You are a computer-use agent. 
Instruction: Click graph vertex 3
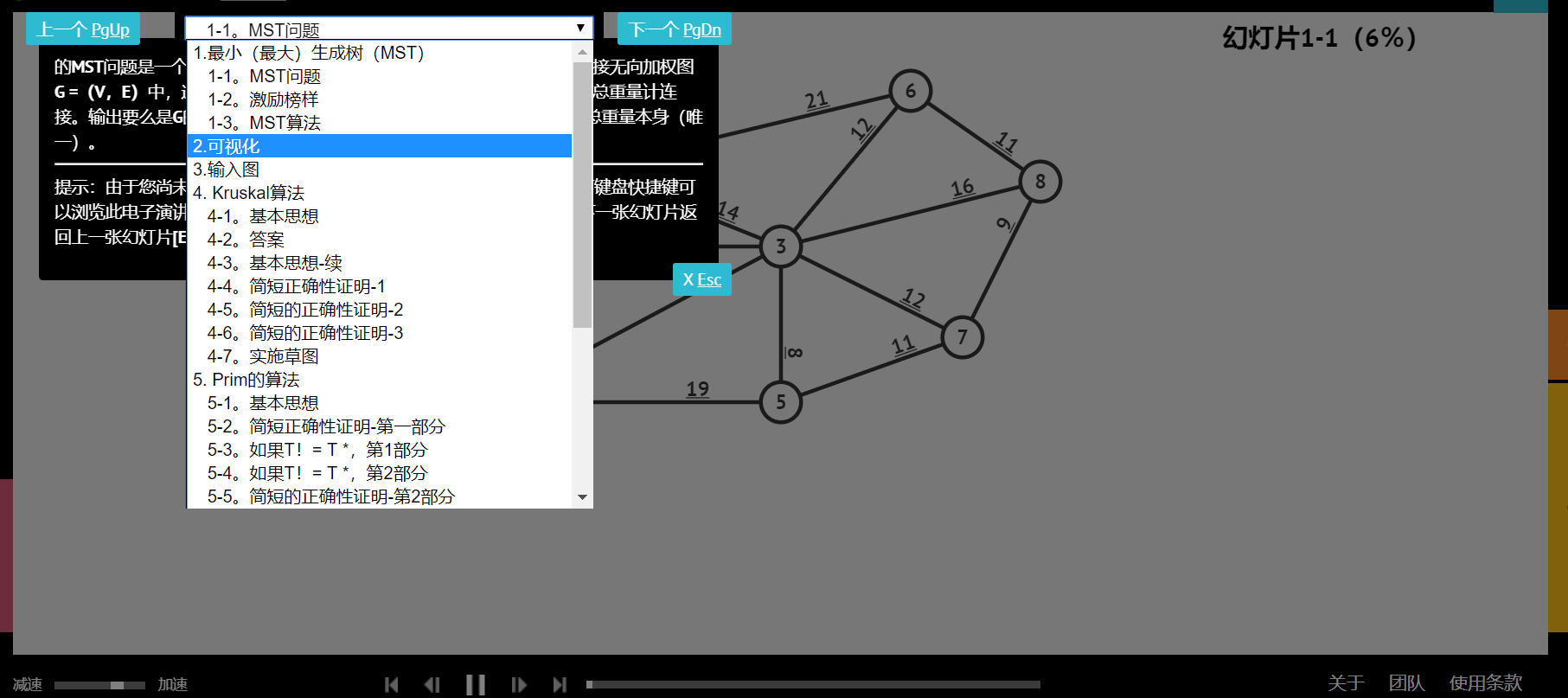781,247
